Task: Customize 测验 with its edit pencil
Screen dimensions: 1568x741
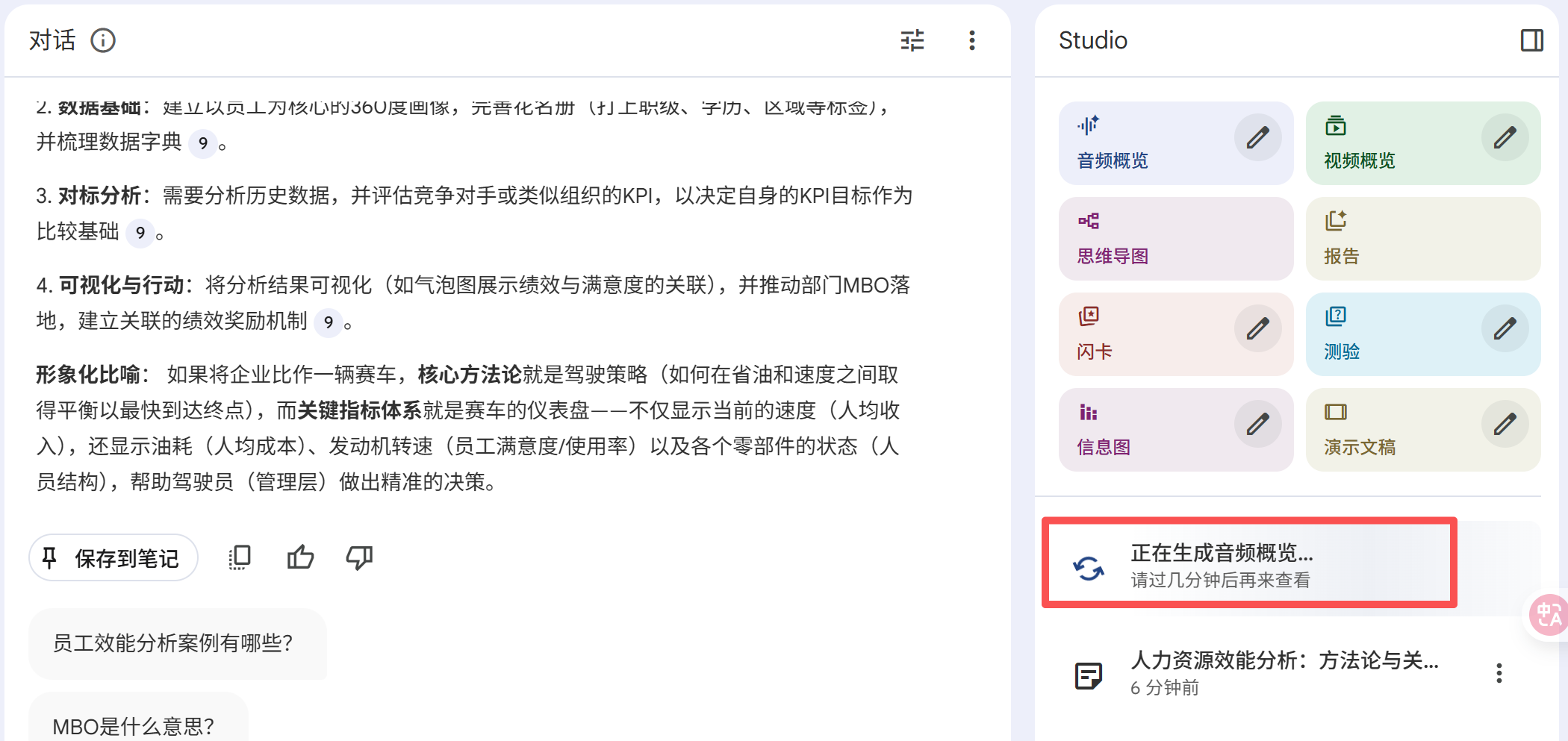Action: (1505, 328)
